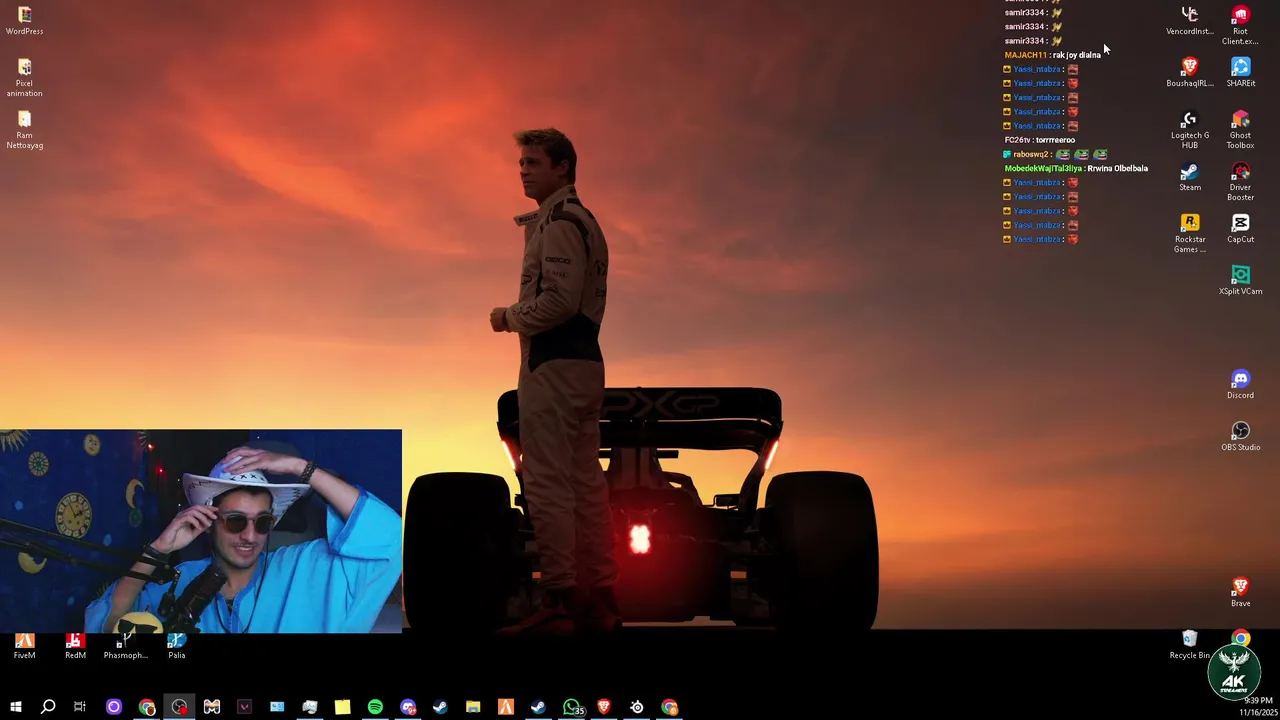Click the webcam overlay feed

point(200,531)
